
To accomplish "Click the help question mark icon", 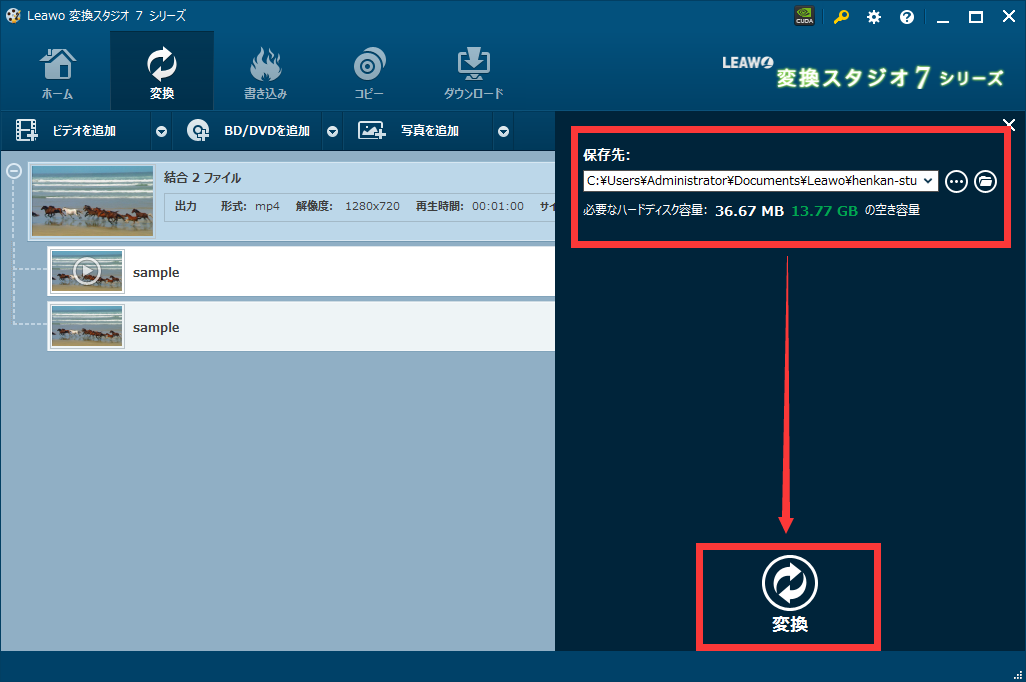I will (907, 17).
